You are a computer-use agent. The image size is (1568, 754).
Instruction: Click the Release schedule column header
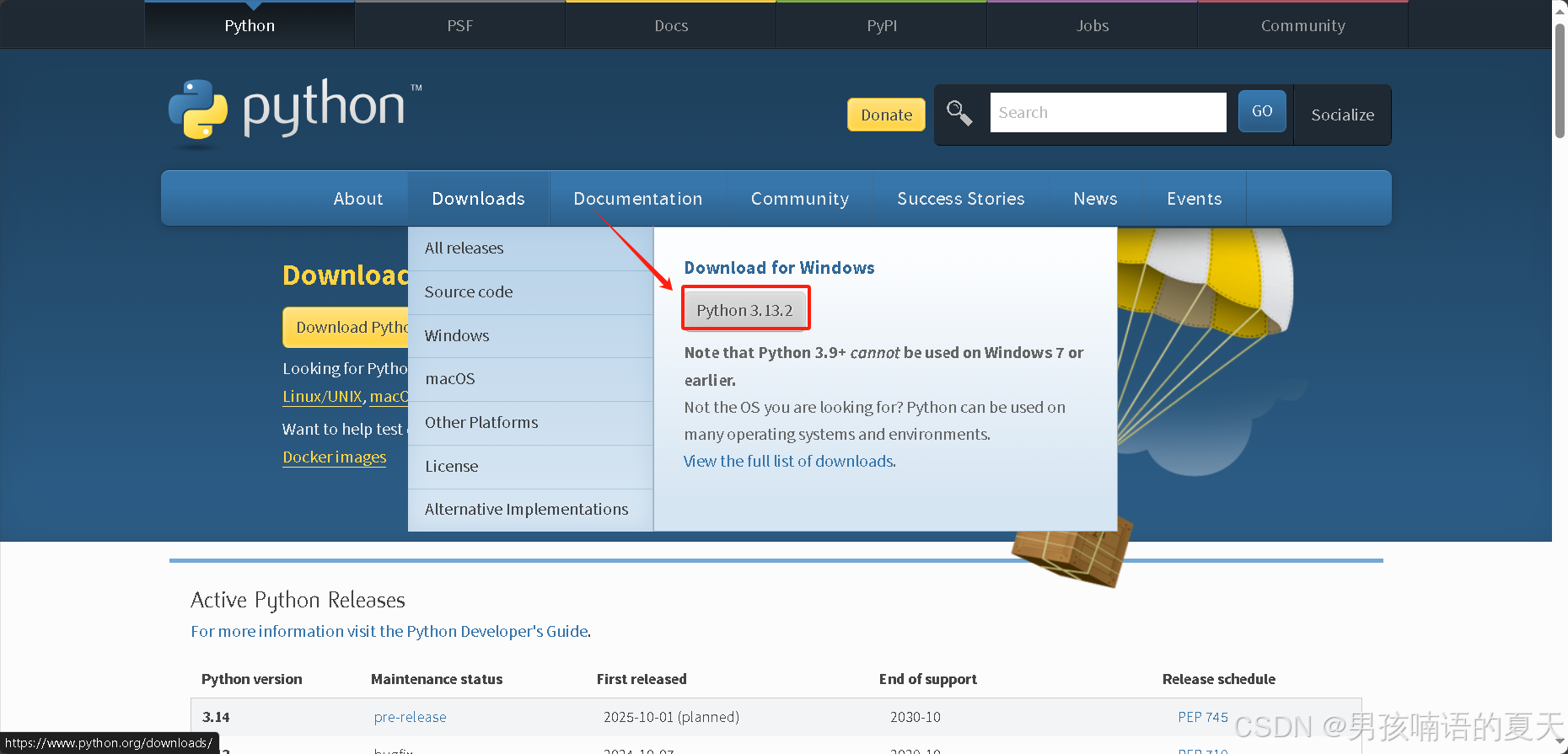click(1219, 680)
